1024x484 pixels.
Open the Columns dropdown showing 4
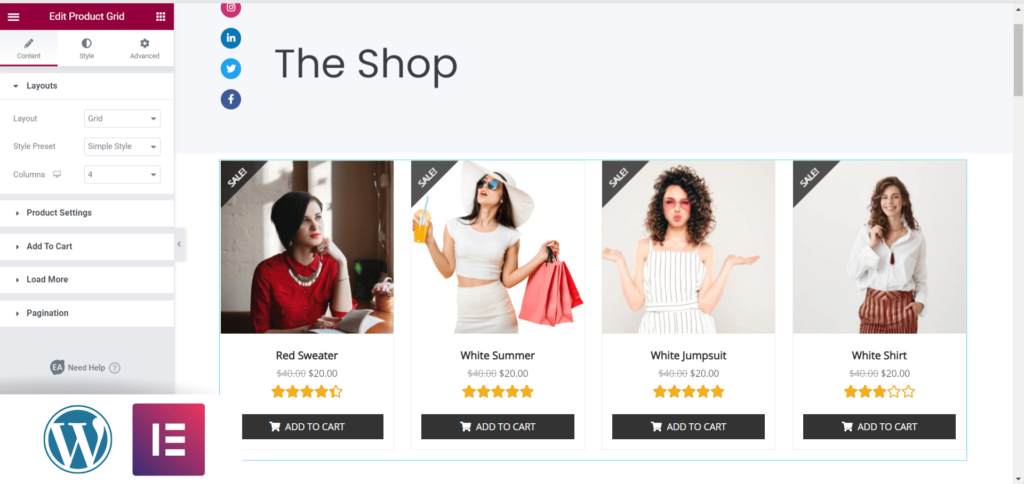pos(122,175)
